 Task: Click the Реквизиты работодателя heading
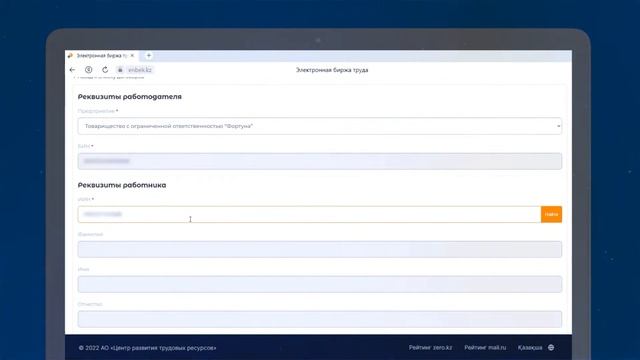(x=130, y=97)
